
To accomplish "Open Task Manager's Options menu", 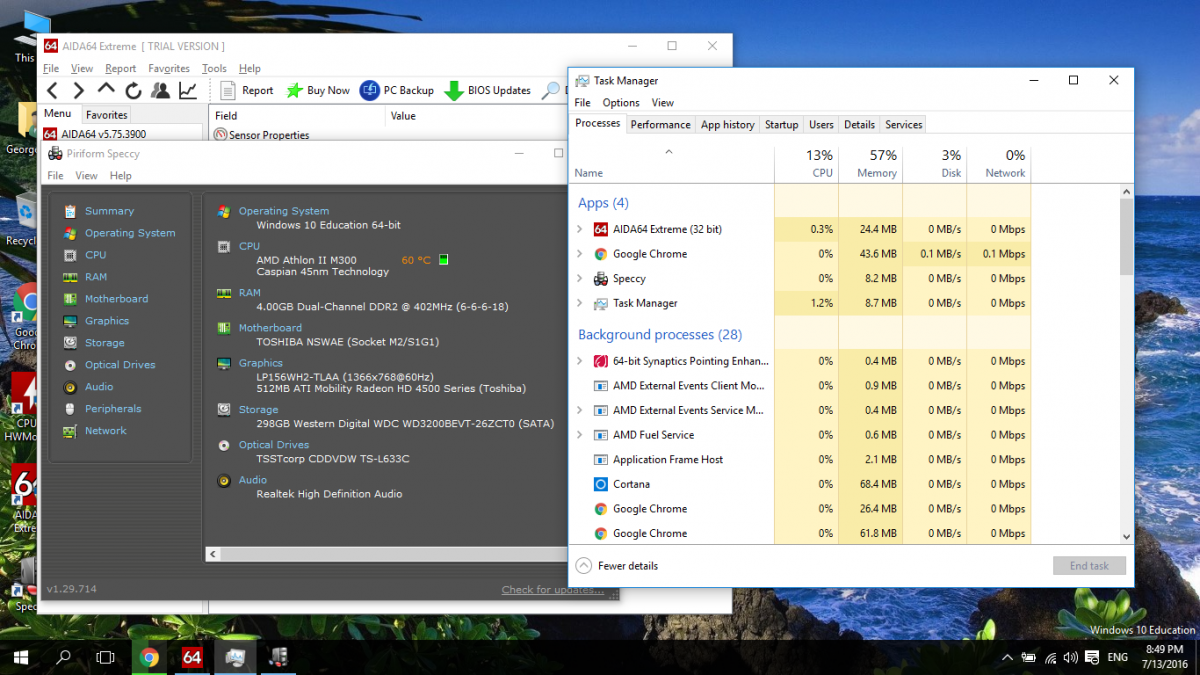I will [621, 103].
